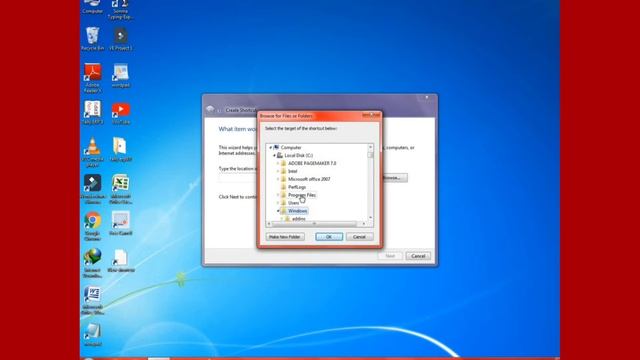The height and width of the screenshot is (360, 640).
Task: Collapse the Windows folder arrow
Action: pos(278,211)
